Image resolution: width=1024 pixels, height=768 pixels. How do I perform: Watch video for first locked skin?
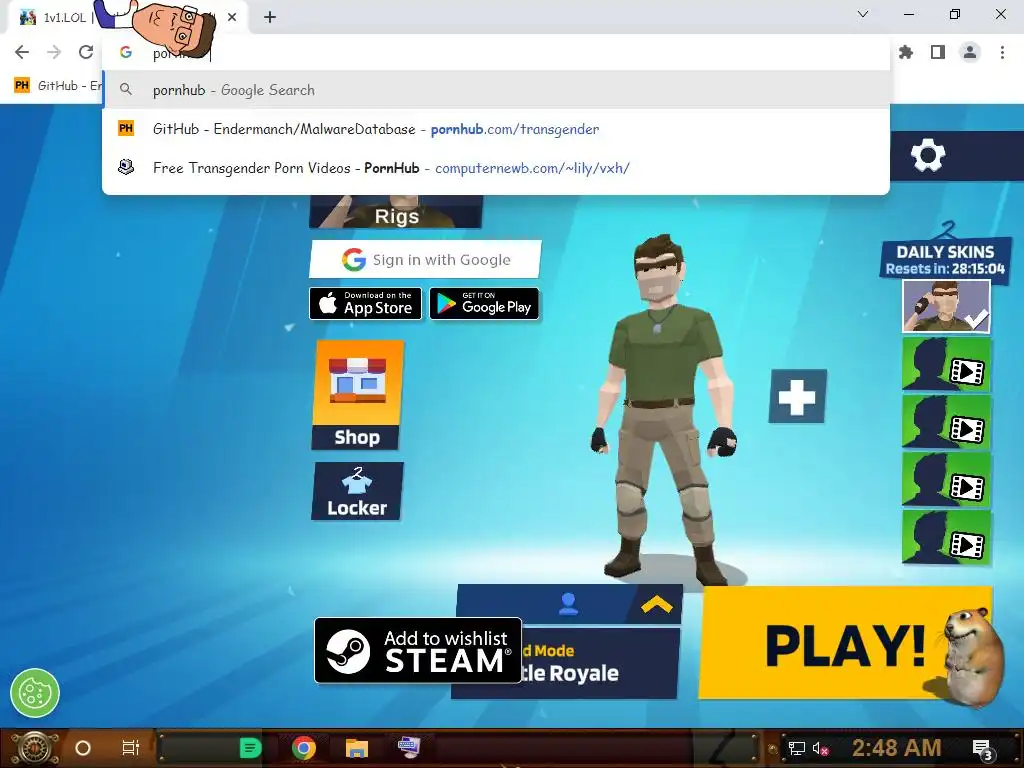pyautogui.click(x=946, y=364)
